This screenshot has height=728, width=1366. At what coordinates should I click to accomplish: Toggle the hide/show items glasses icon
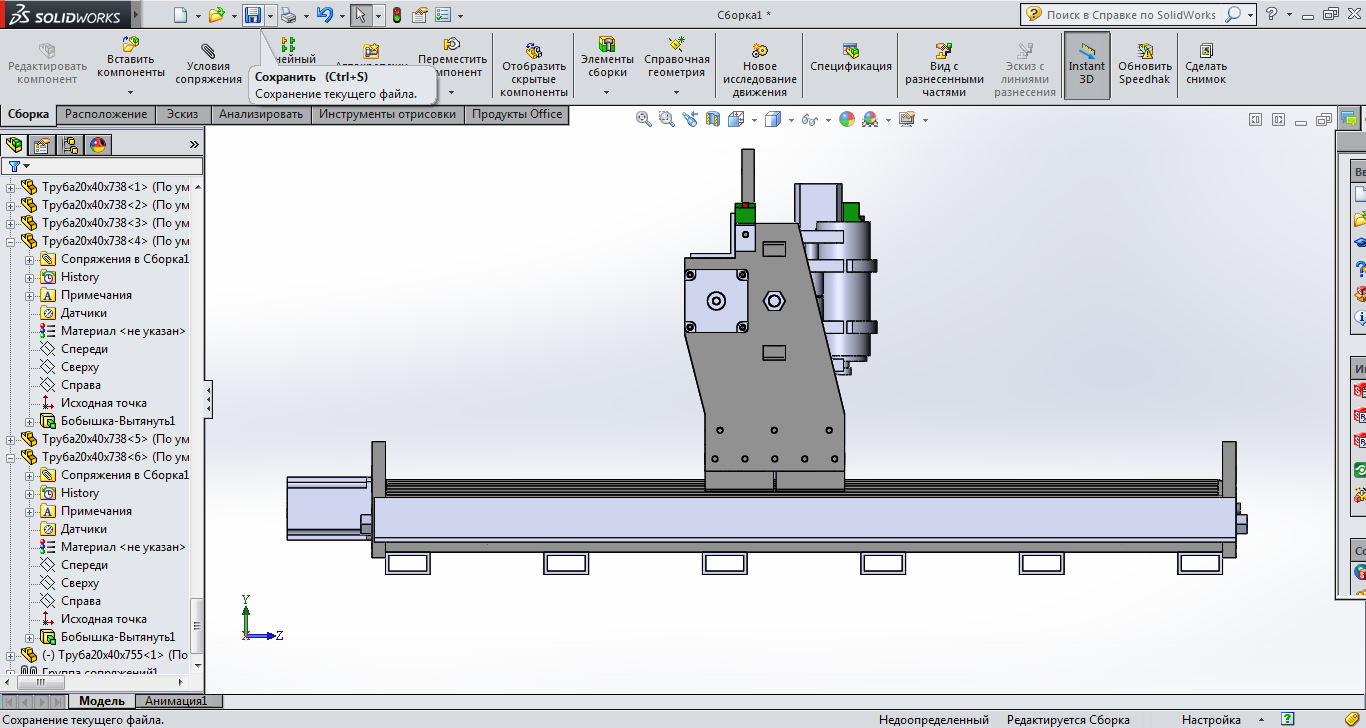click(x=808, y=120)
